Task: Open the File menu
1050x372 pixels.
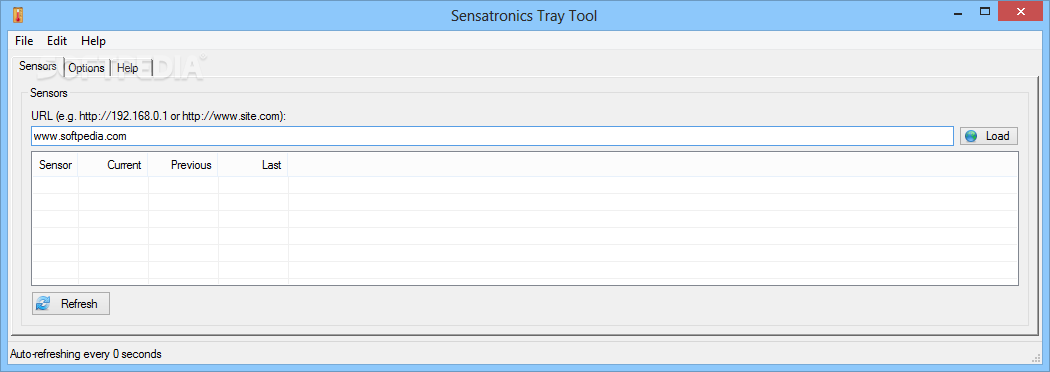Action: tap(24, 41)
